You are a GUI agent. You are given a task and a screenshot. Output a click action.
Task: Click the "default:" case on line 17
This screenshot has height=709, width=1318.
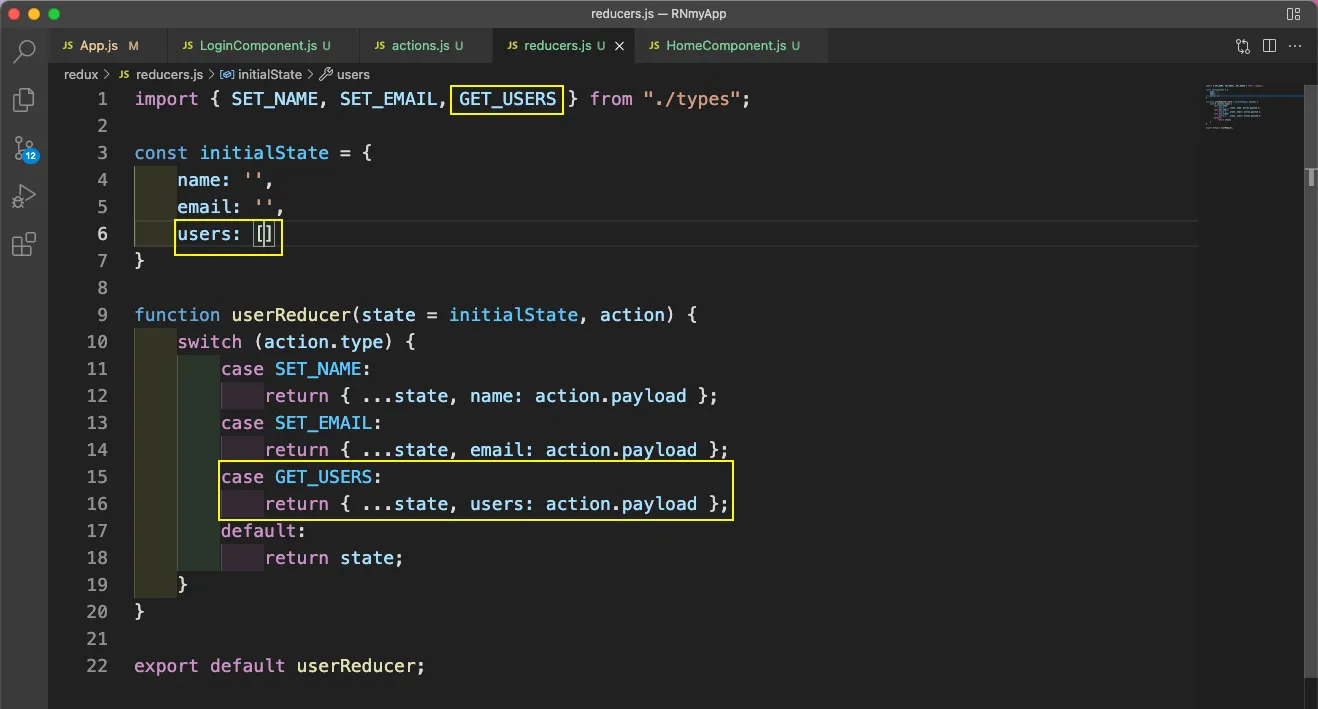[264, 531]
